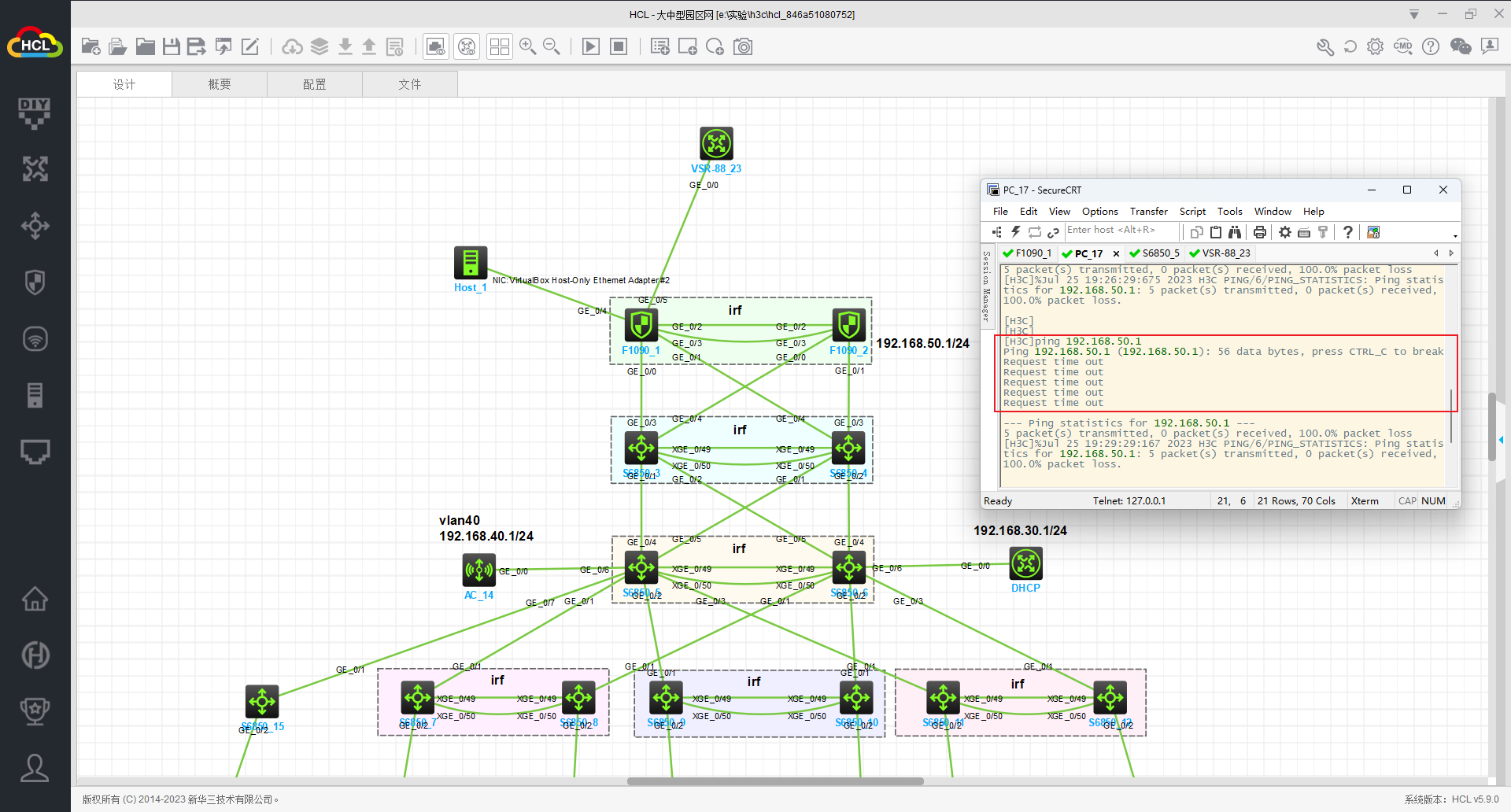Open SecureCRT Quick Connect lightning icon
This screenshot has width=1511, height=812.
(1016, 232)
